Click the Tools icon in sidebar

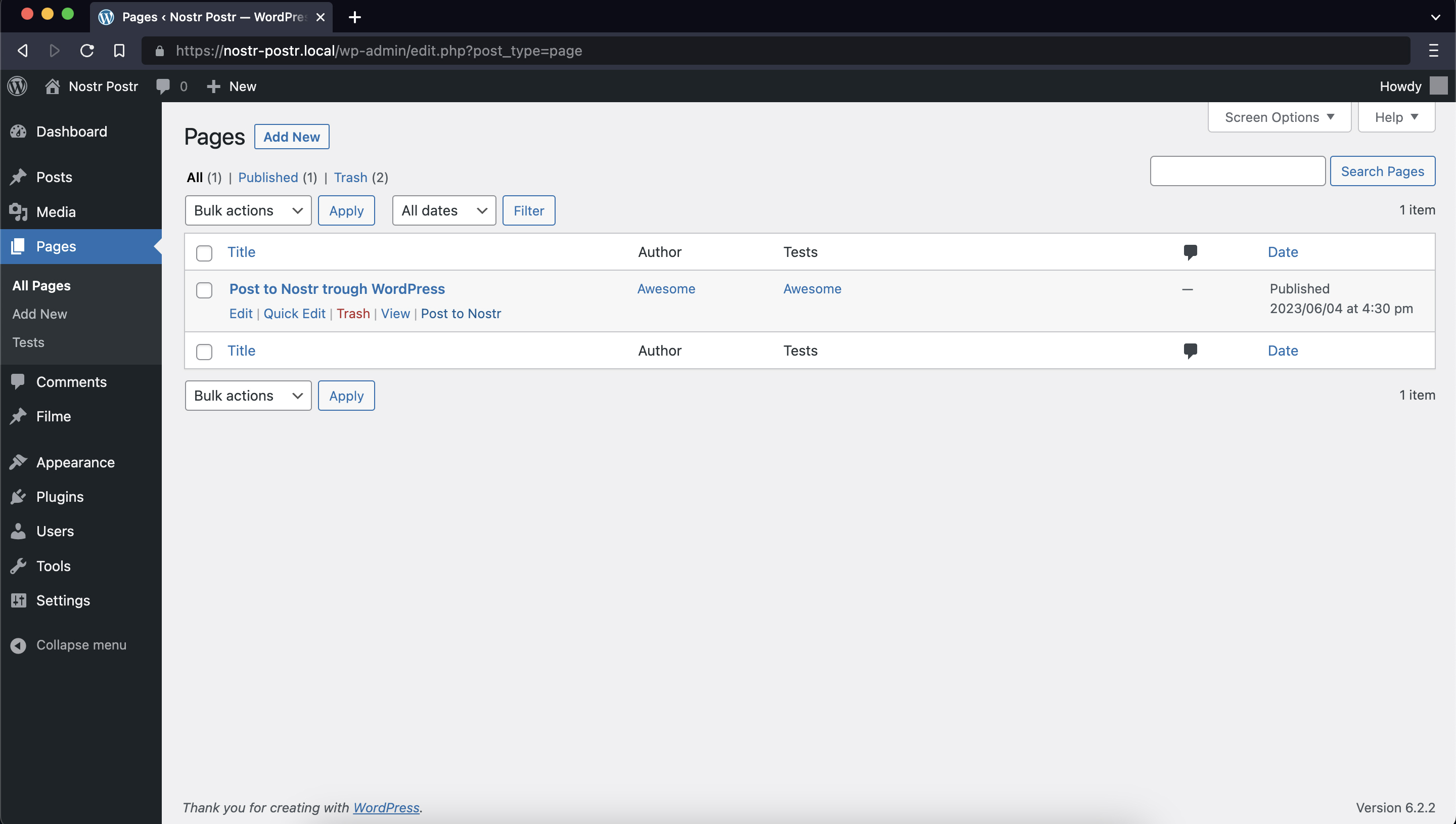tap(18, 565)
